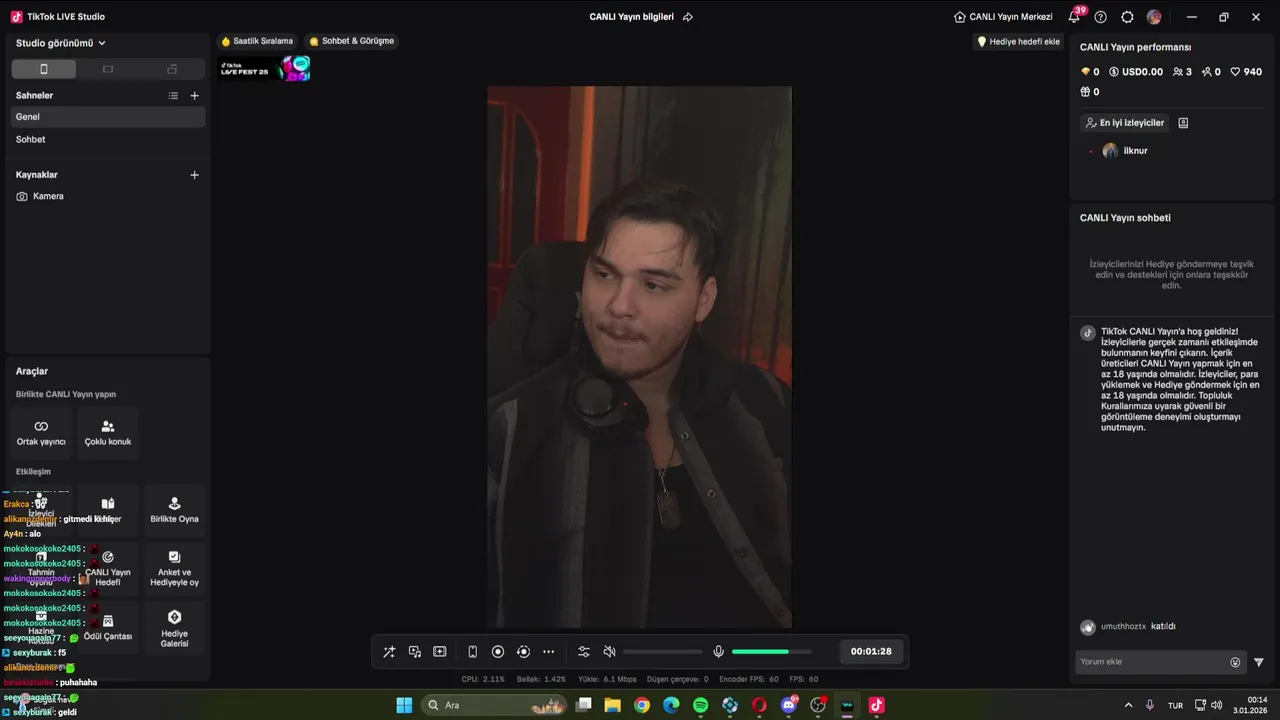Add a new scene with Sahneler plus
1280x720 pixels.
195,95
